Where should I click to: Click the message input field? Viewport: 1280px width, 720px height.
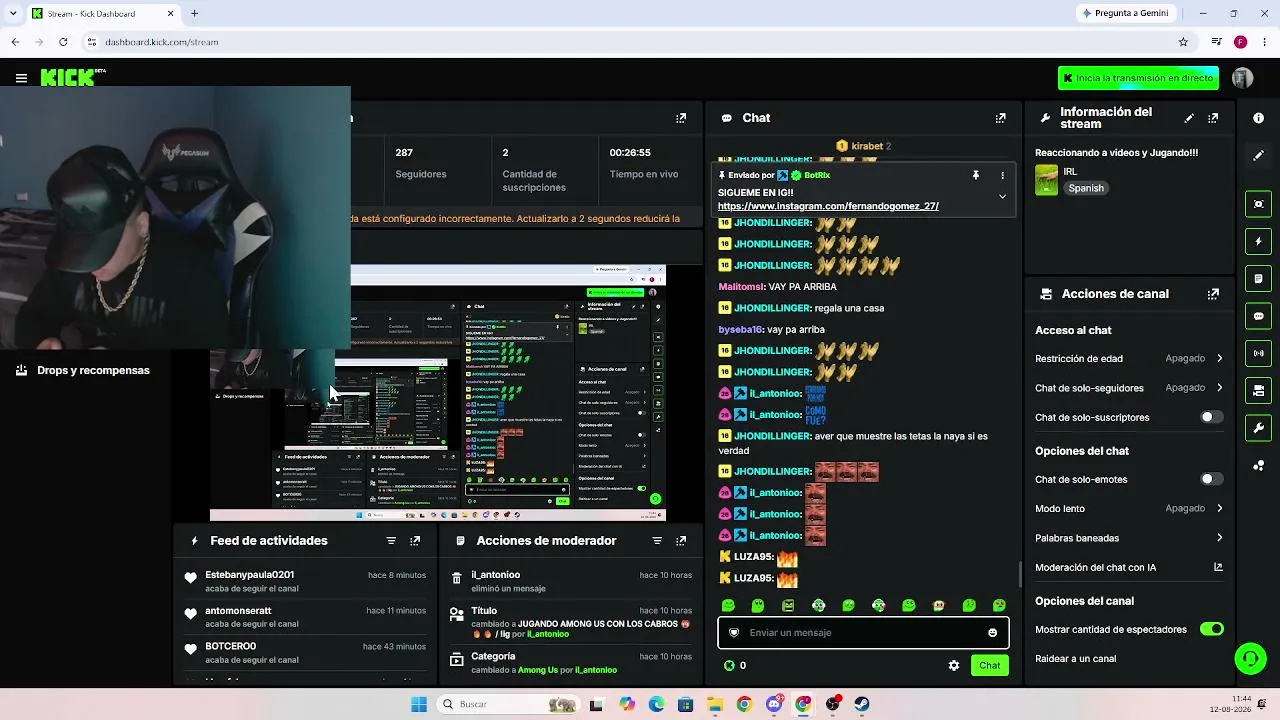click(x=863, y=633)
